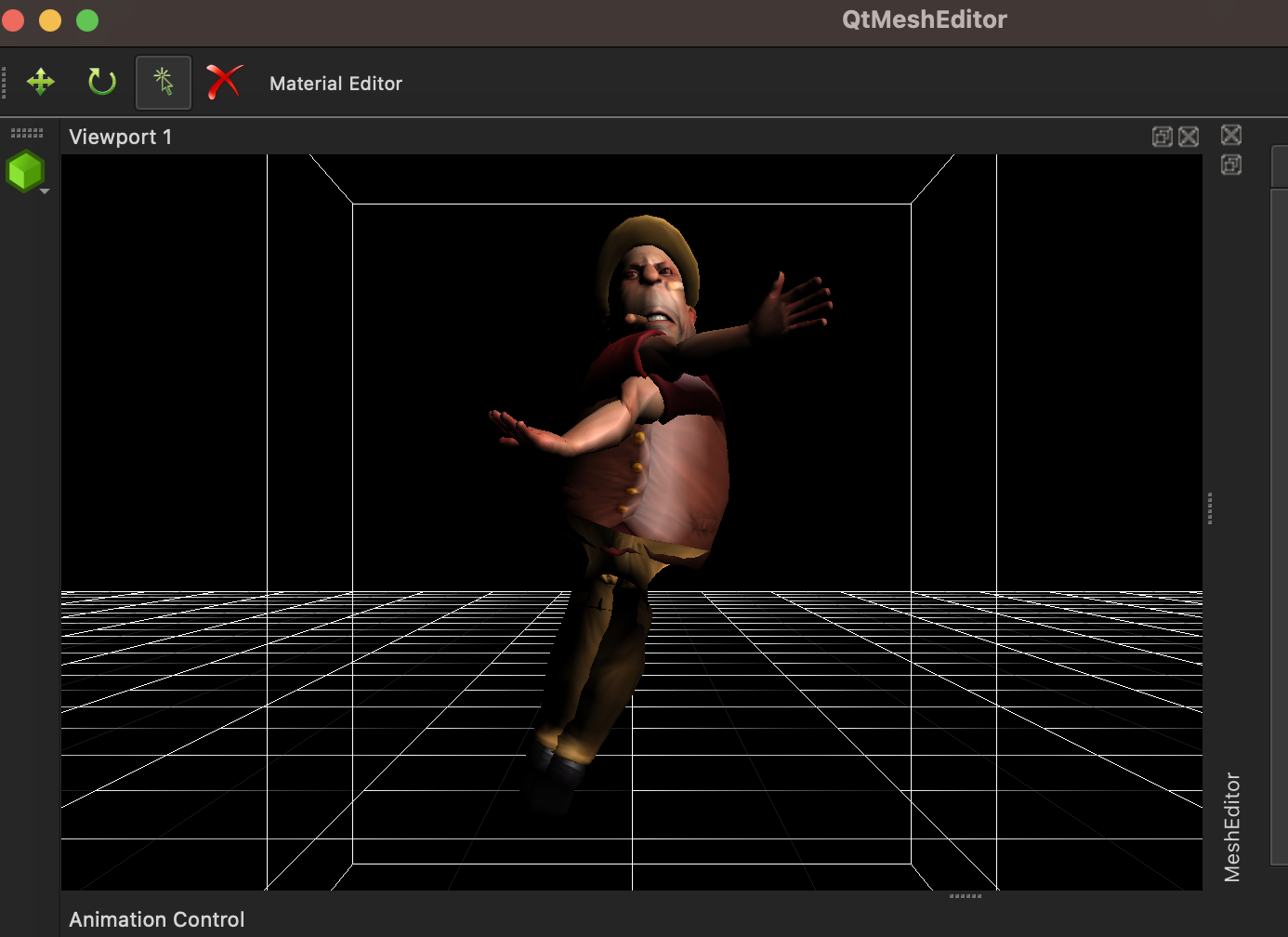Click the left dock grip handle

point(27,133)
